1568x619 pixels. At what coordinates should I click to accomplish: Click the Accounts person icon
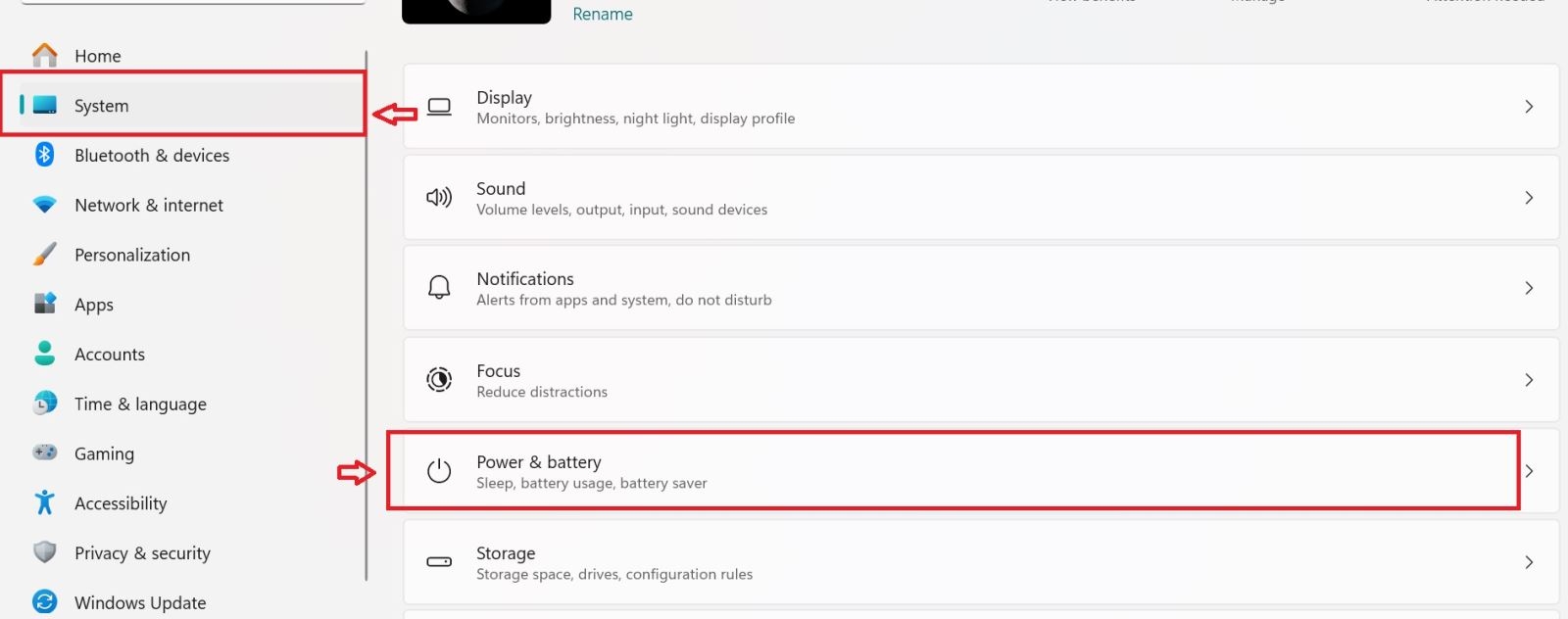coord(45,354)
